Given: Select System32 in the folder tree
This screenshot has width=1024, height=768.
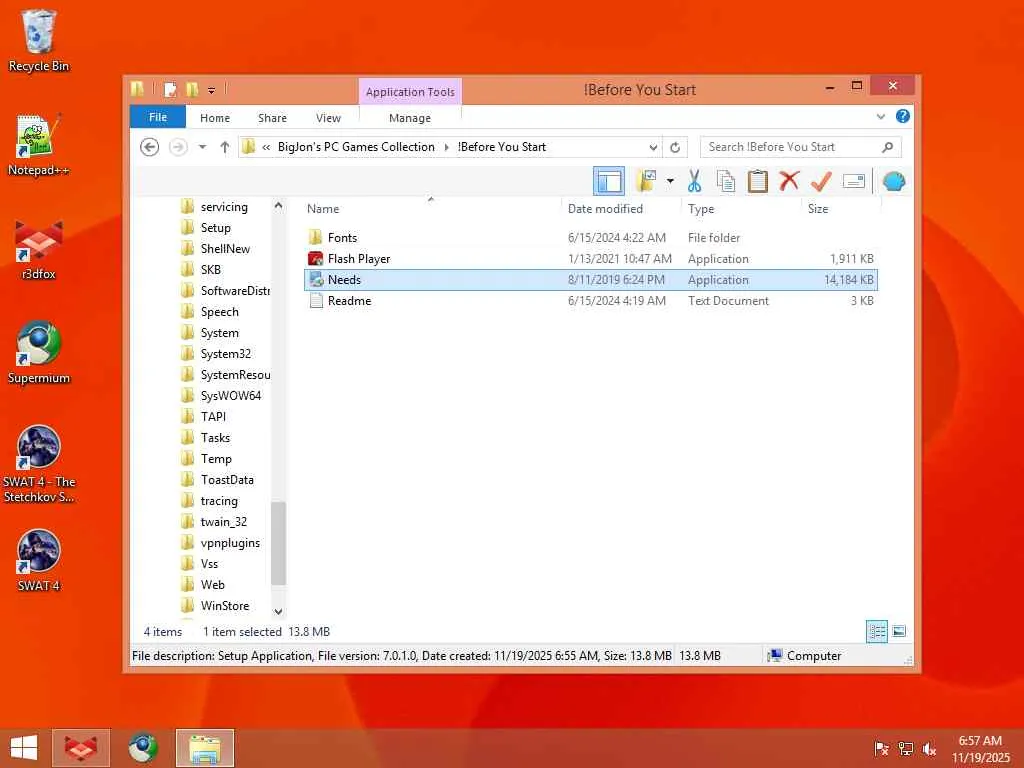Looking at the screenshot, I should pyautogui.click(x=225, y=353).
